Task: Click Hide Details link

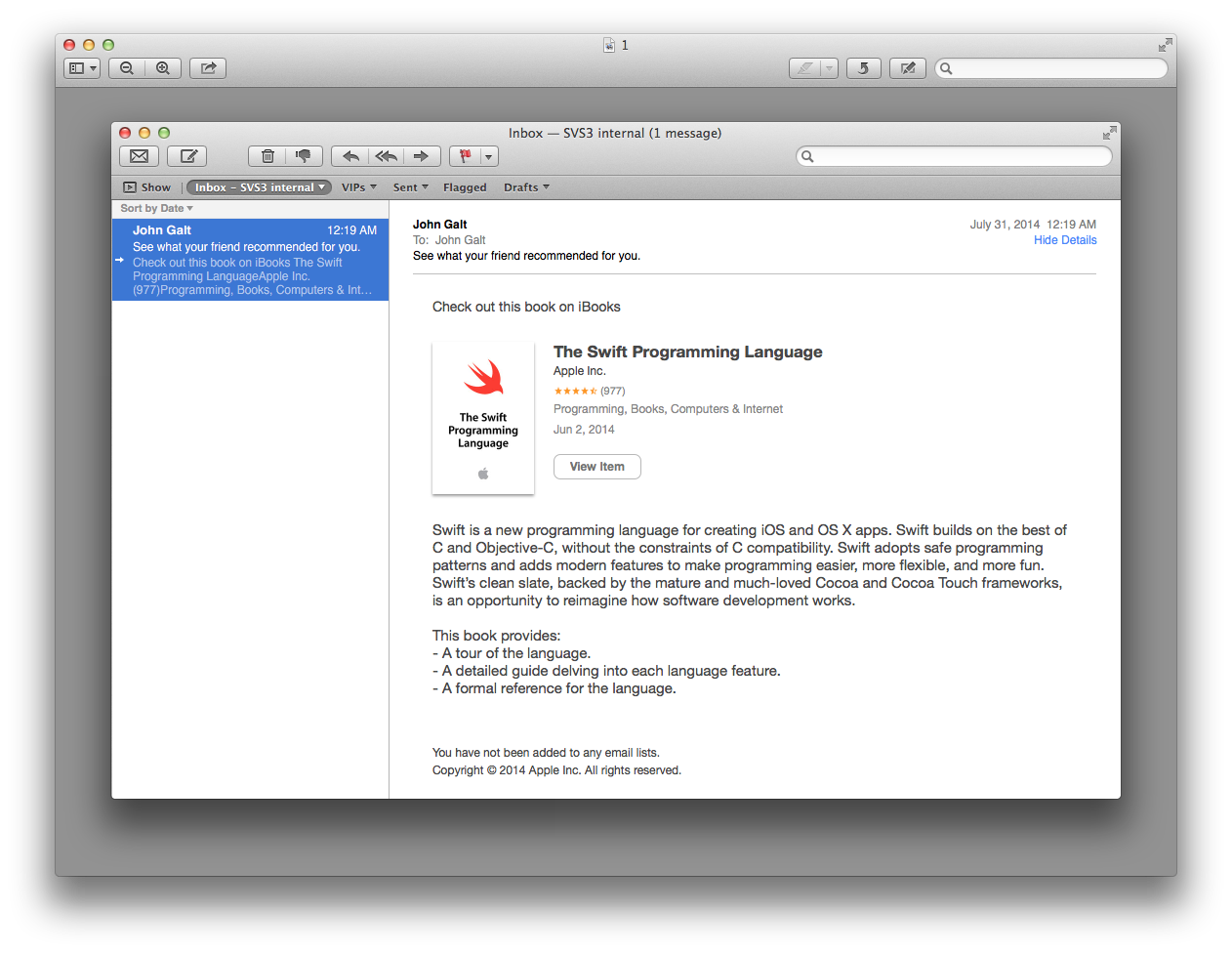Action: [x=1065, y=240]
